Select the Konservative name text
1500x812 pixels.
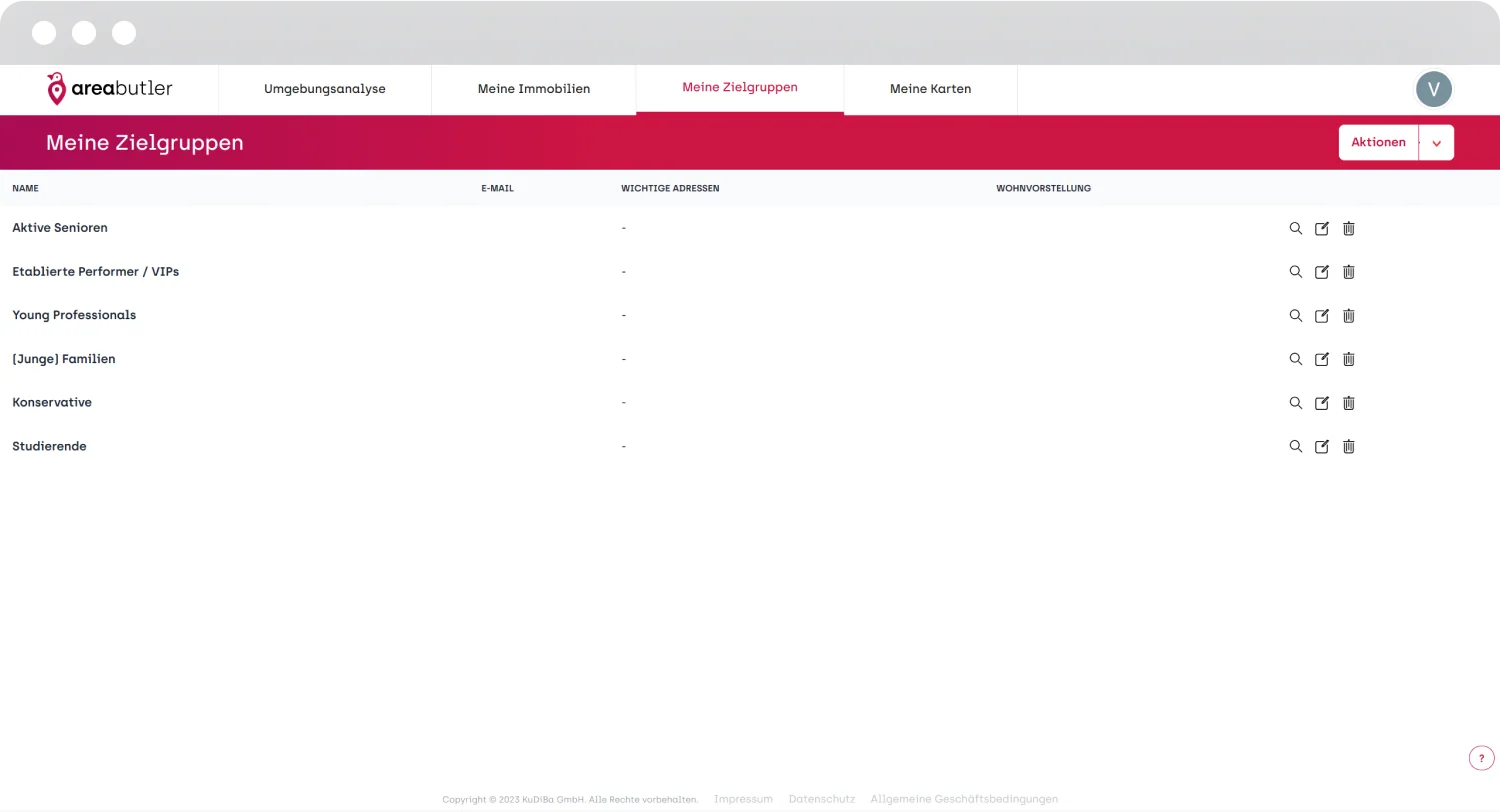pos(52,403)
